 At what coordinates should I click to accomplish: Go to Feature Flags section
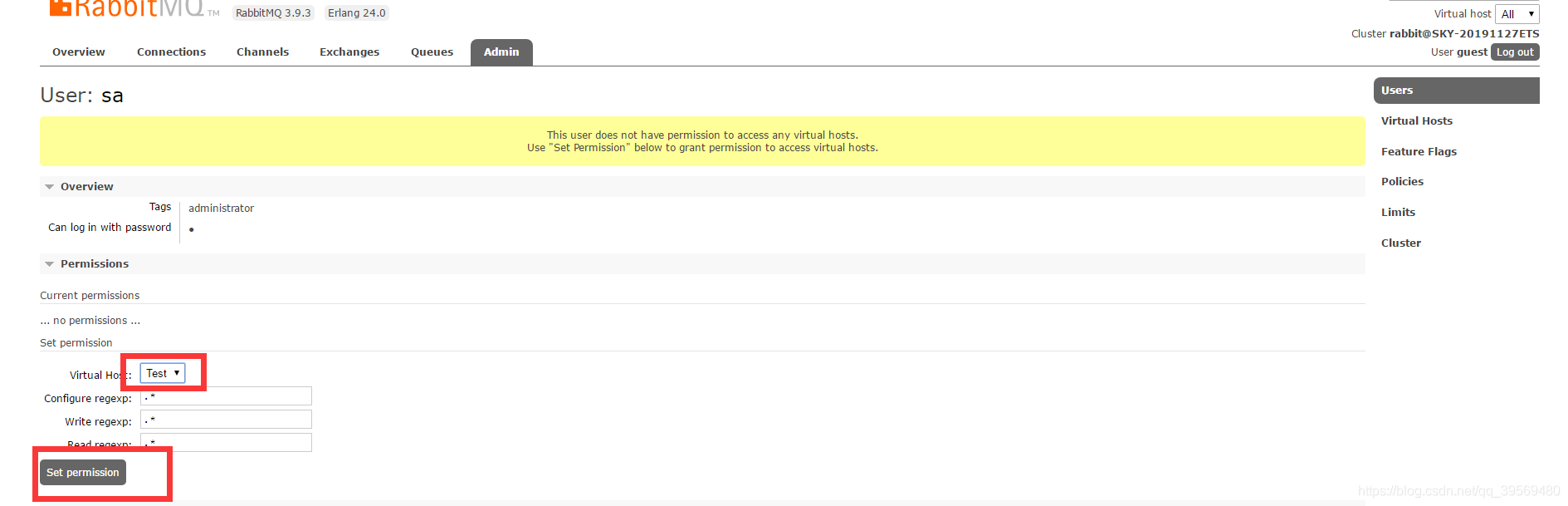[1419, 151]
